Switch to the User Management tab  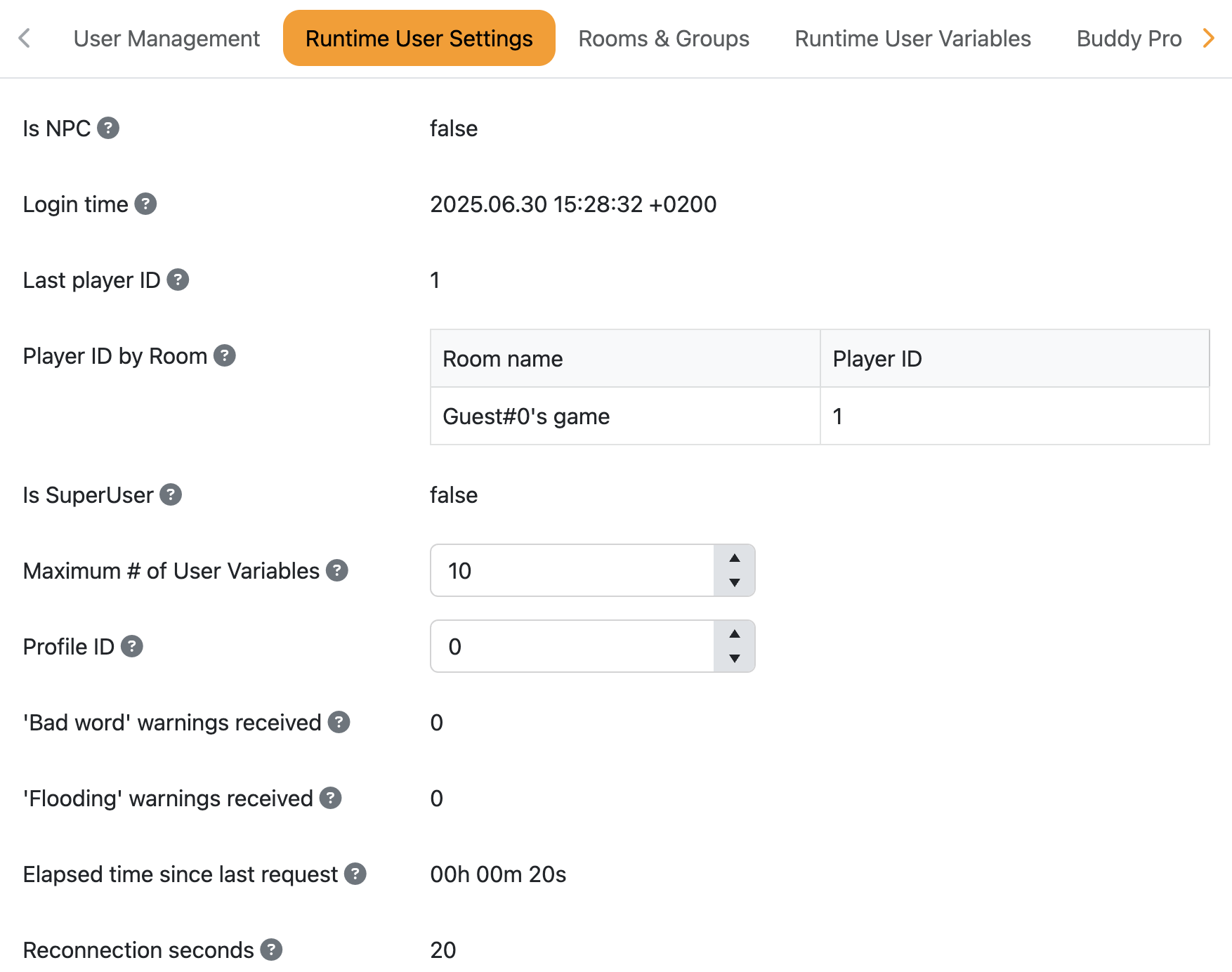point(166,39)
